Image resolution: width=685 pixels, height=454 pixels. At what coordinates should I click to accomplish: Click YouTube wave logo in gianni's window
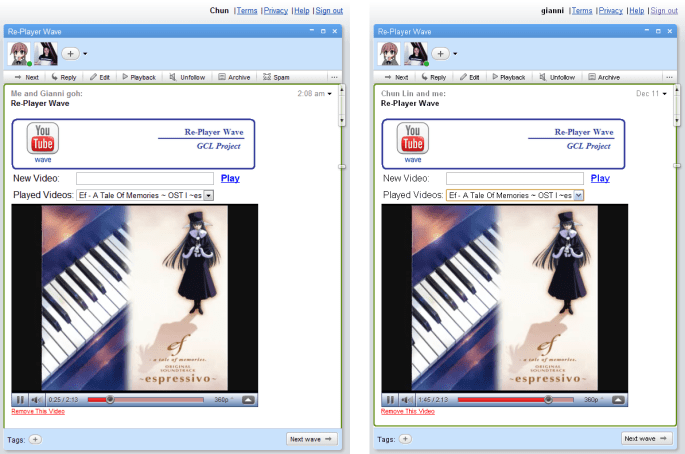(413, 142)
